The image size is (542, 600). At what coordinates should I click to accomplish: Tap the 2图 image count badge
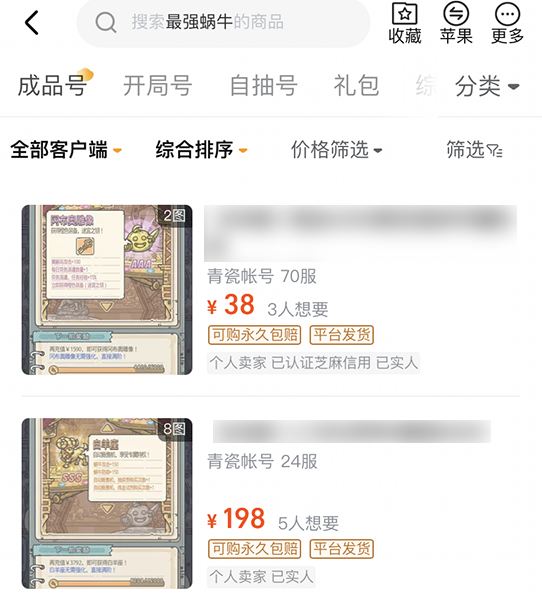(x=175, y=216)
